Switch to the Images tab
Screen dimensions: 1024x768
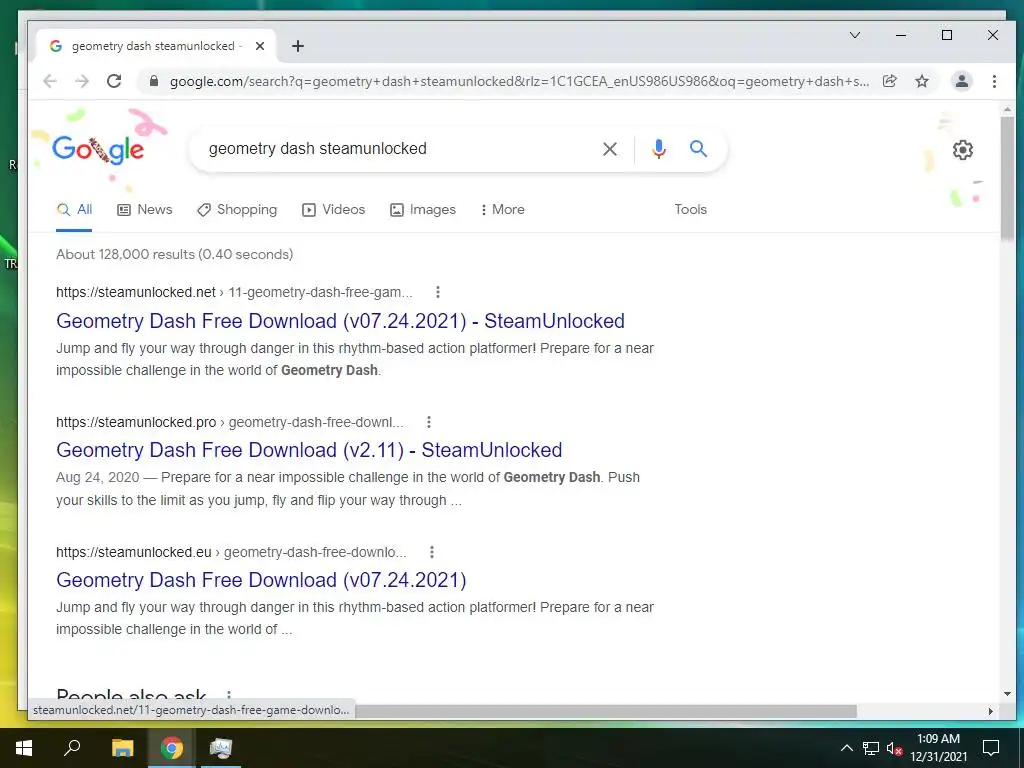pyautogui.click(x=423, y=210)
